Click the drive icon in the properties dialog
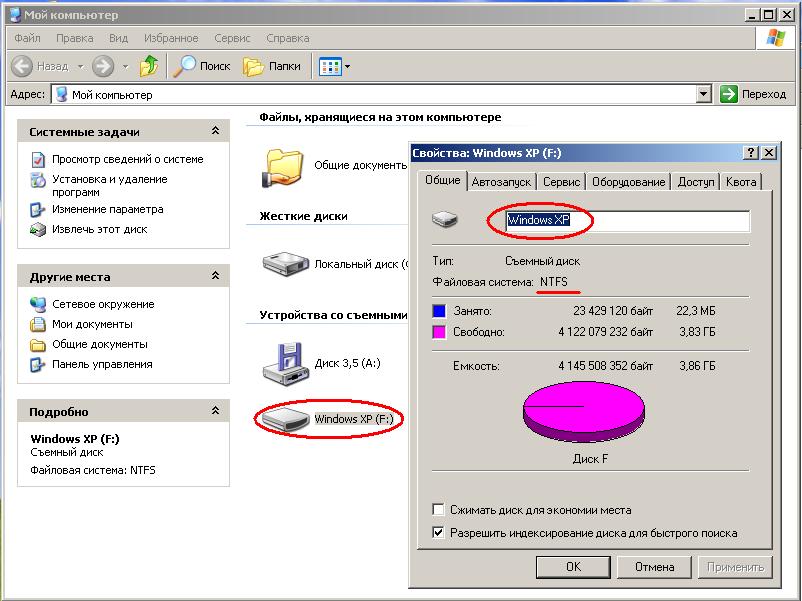Screen dimensions: 802x601 (444, 220)
